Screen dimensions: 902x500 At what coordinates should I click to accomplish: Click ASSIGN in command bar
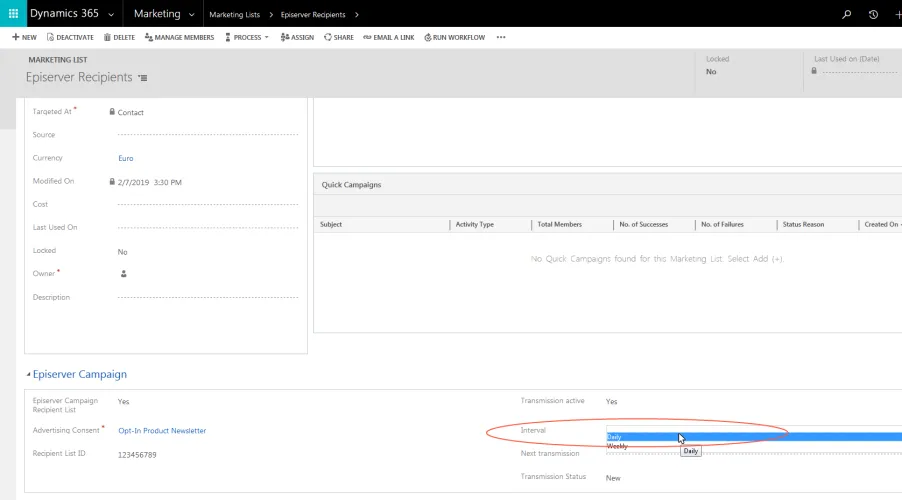pyautogui.click(x=297, y=37)
